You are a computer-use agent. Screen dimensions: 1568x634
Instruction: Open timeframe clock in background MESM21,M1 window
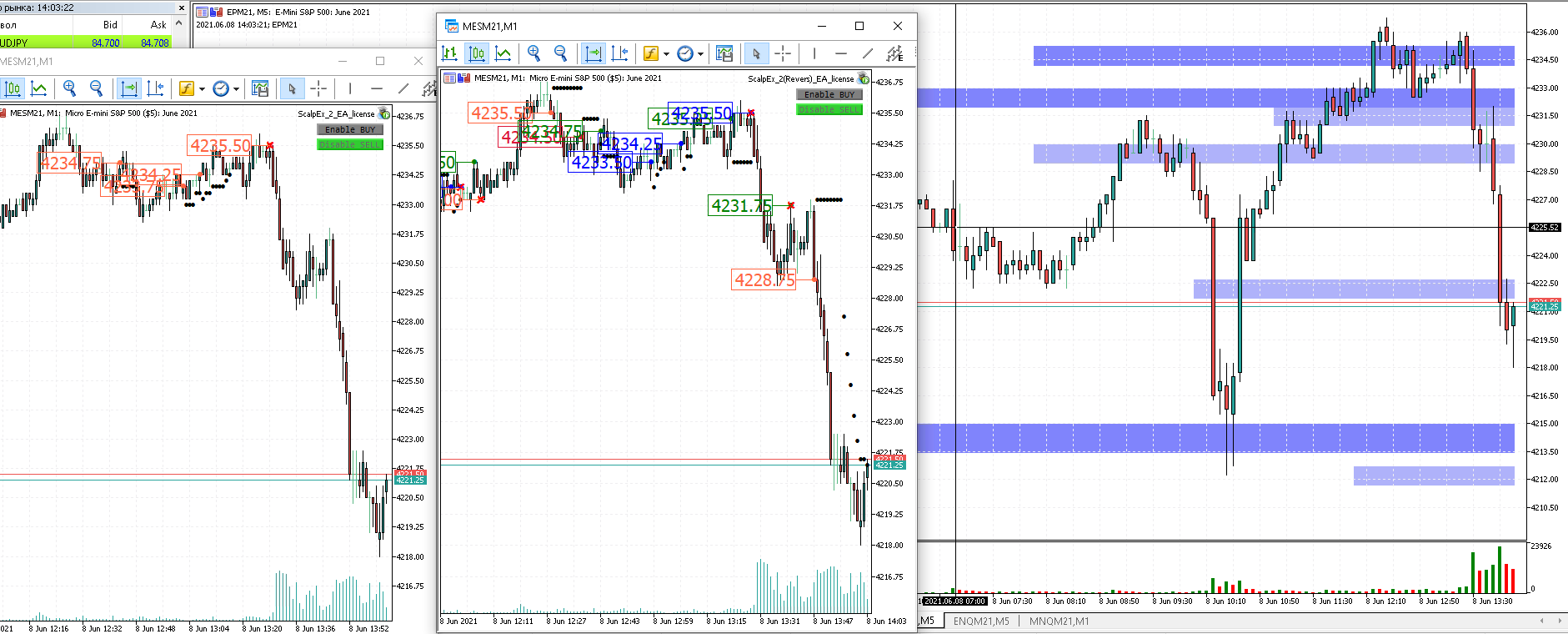coord(221,88)
